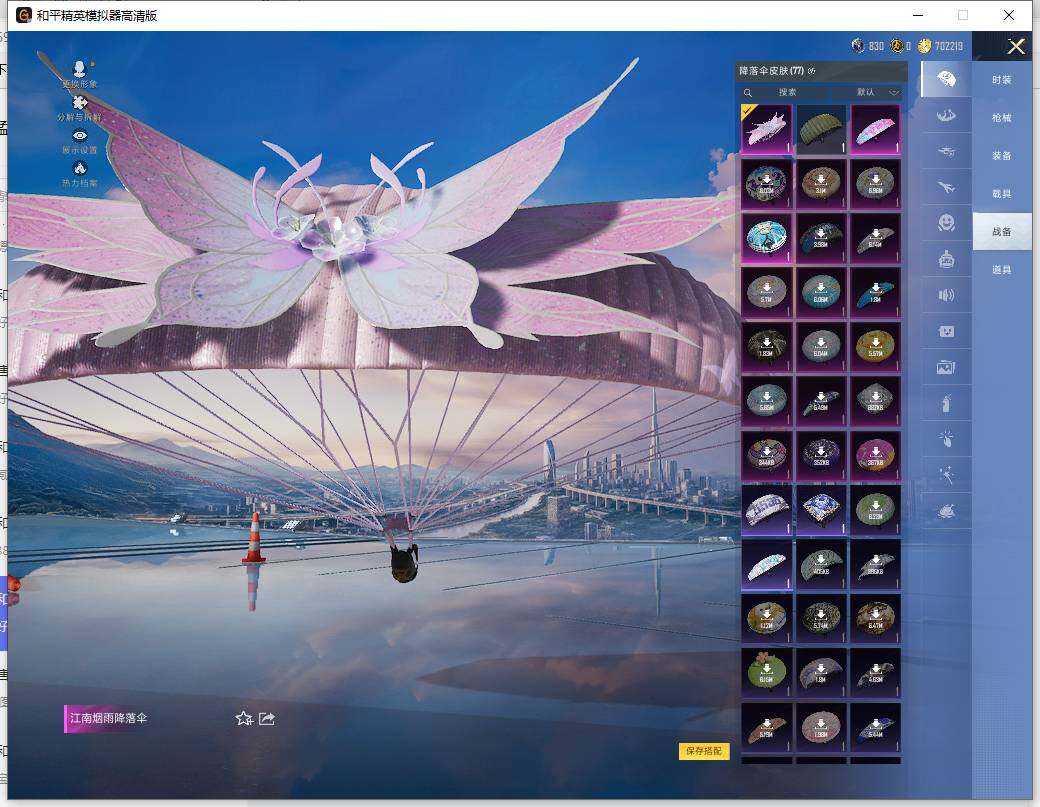Screen dimensions: 1040x807
Task: Download the 352KB dark starry parachute skin
Action: (821, 455)
